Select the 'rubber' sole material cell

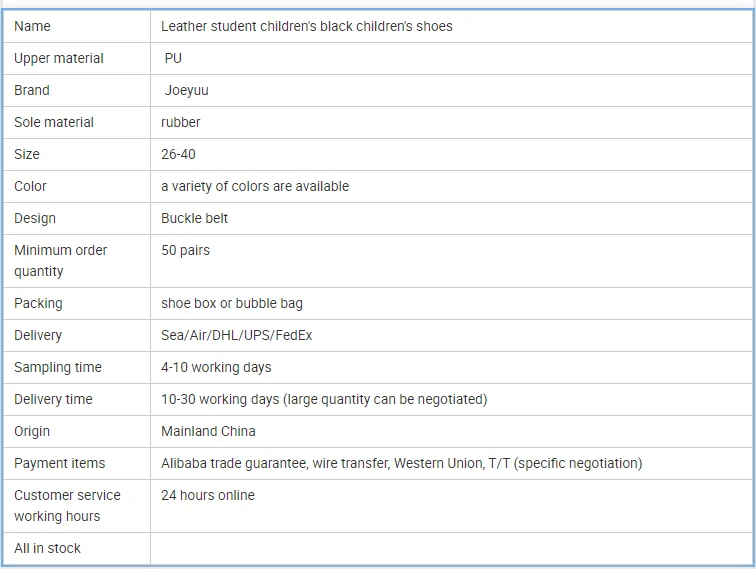coord(180,122)
